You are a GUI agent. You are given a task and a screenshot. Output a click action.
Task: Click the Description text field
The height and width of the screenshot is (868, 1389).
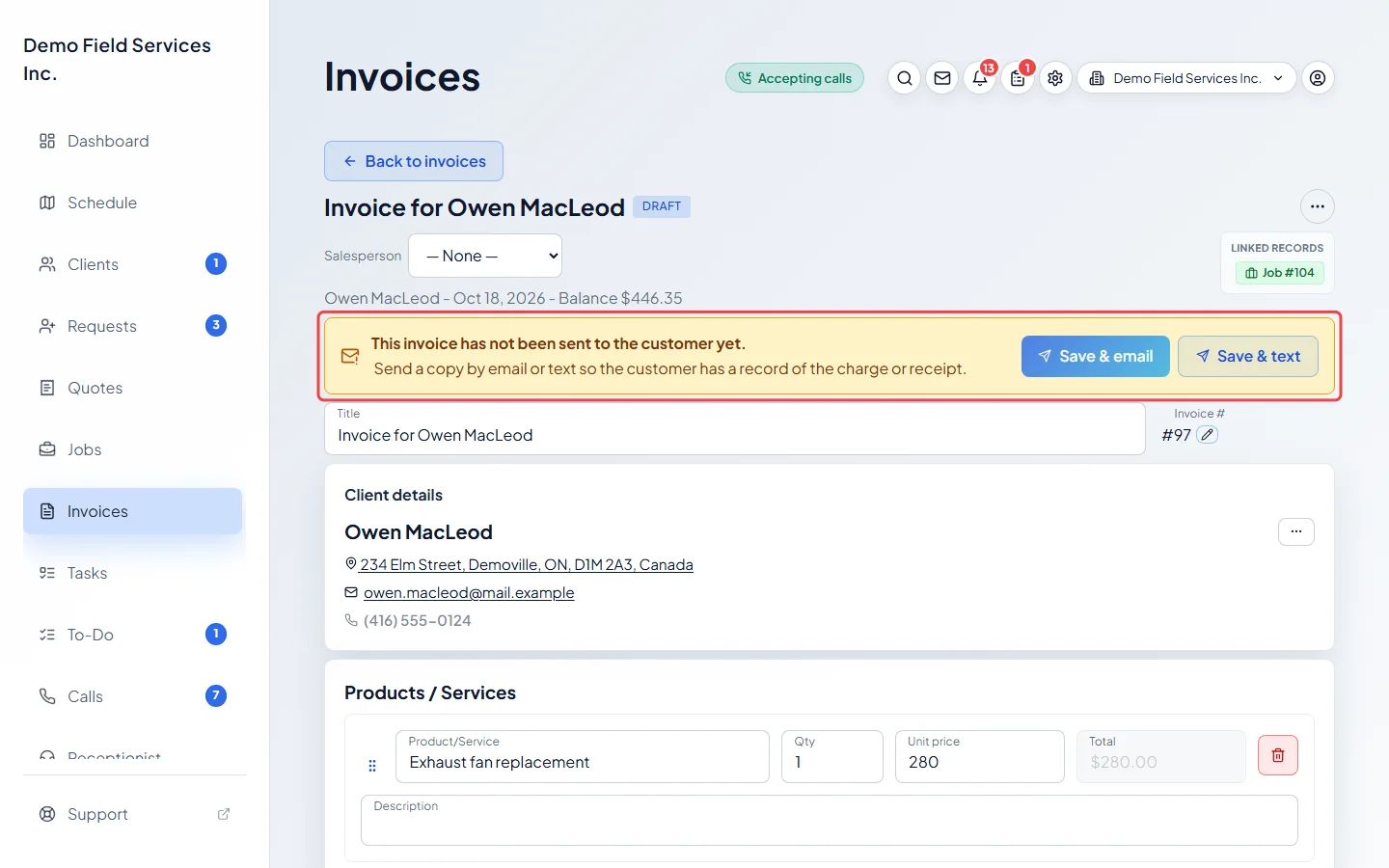[830, 820]
